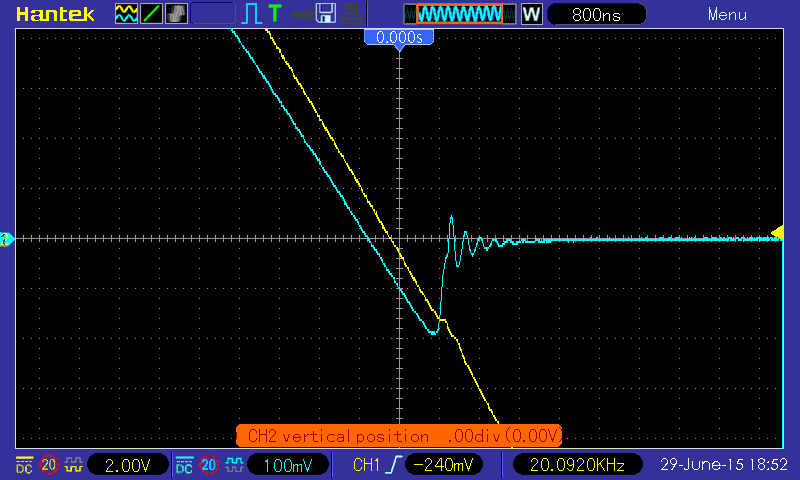Click the CH2 ground reference marker on left edge
The height and width of the screenshot is (480, 800).
coord(7,239)
